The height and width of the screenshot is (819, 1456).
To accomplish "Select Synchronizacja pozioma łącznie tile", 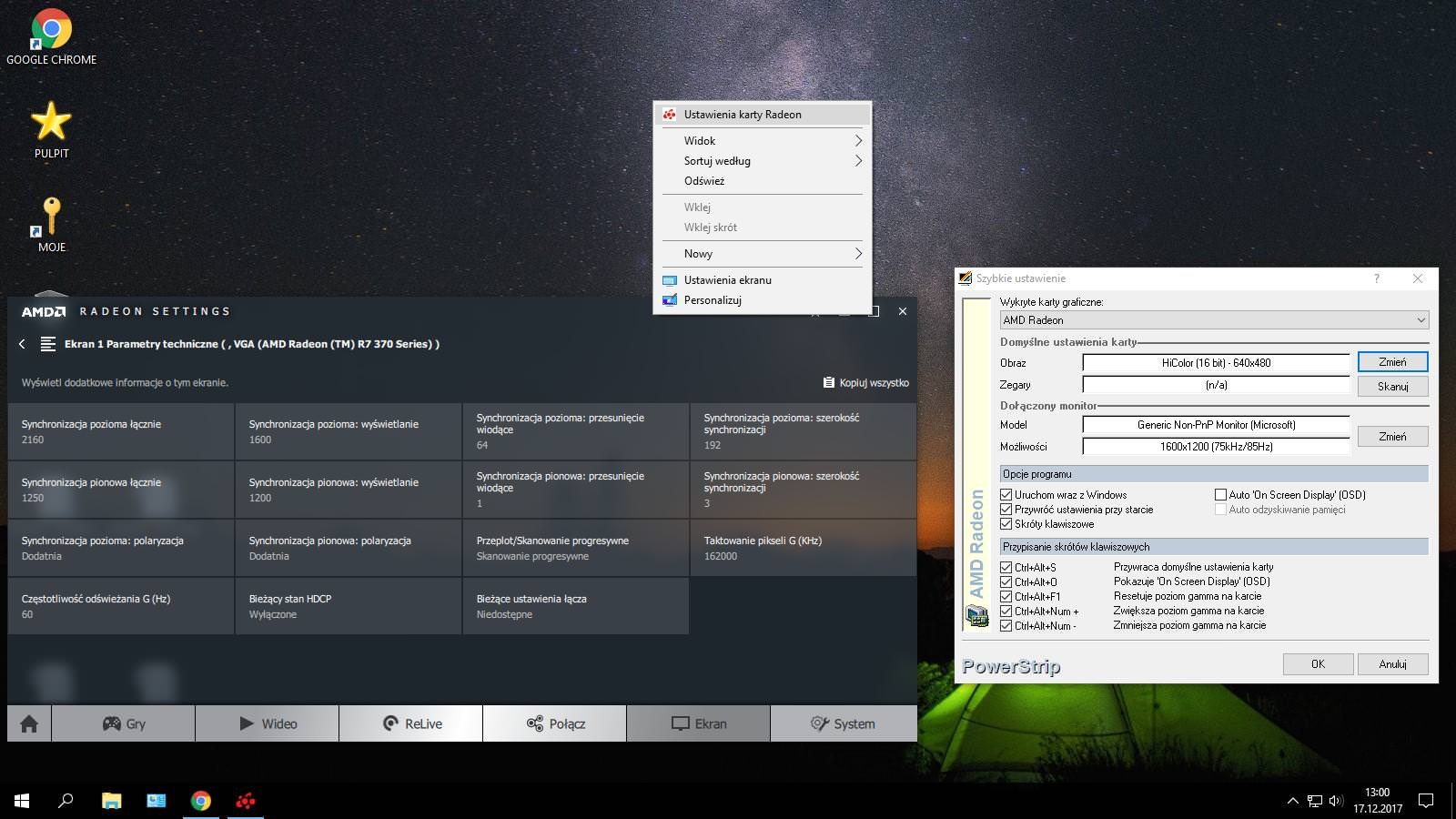I will (121, 431).
